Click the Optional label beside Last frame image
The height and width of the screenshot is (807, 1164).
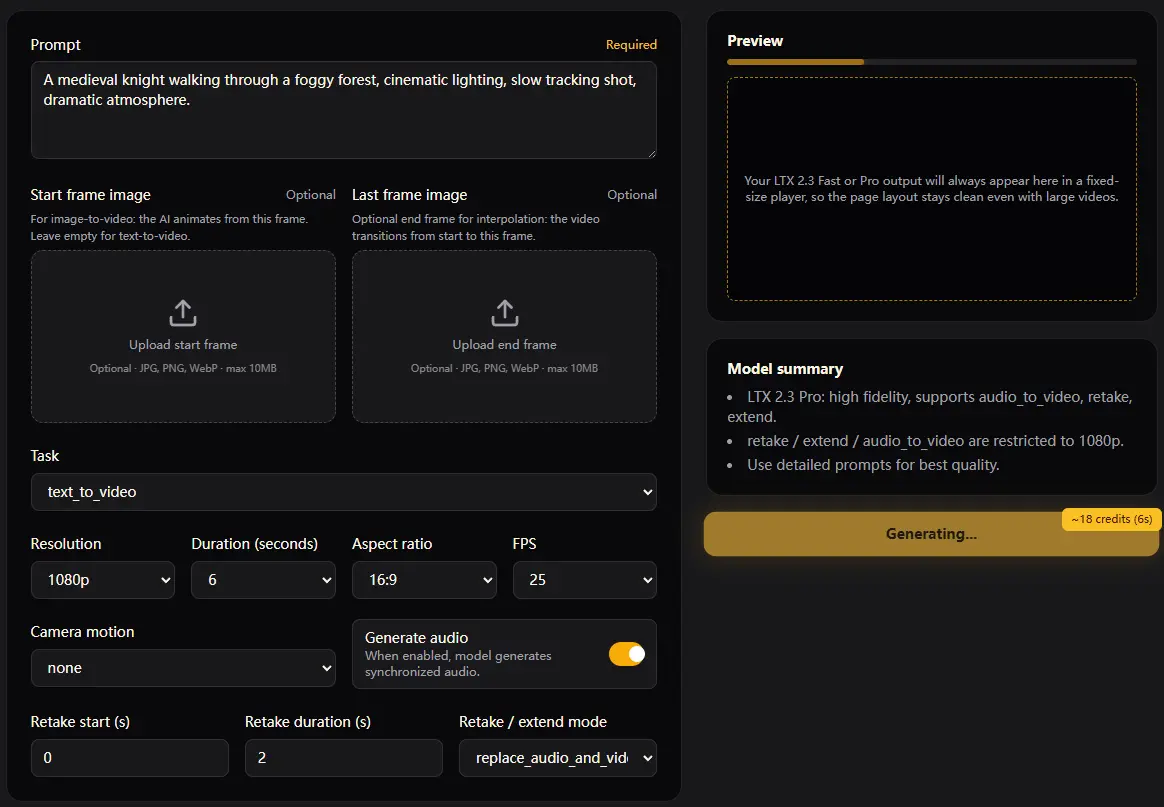coord(631,194)
